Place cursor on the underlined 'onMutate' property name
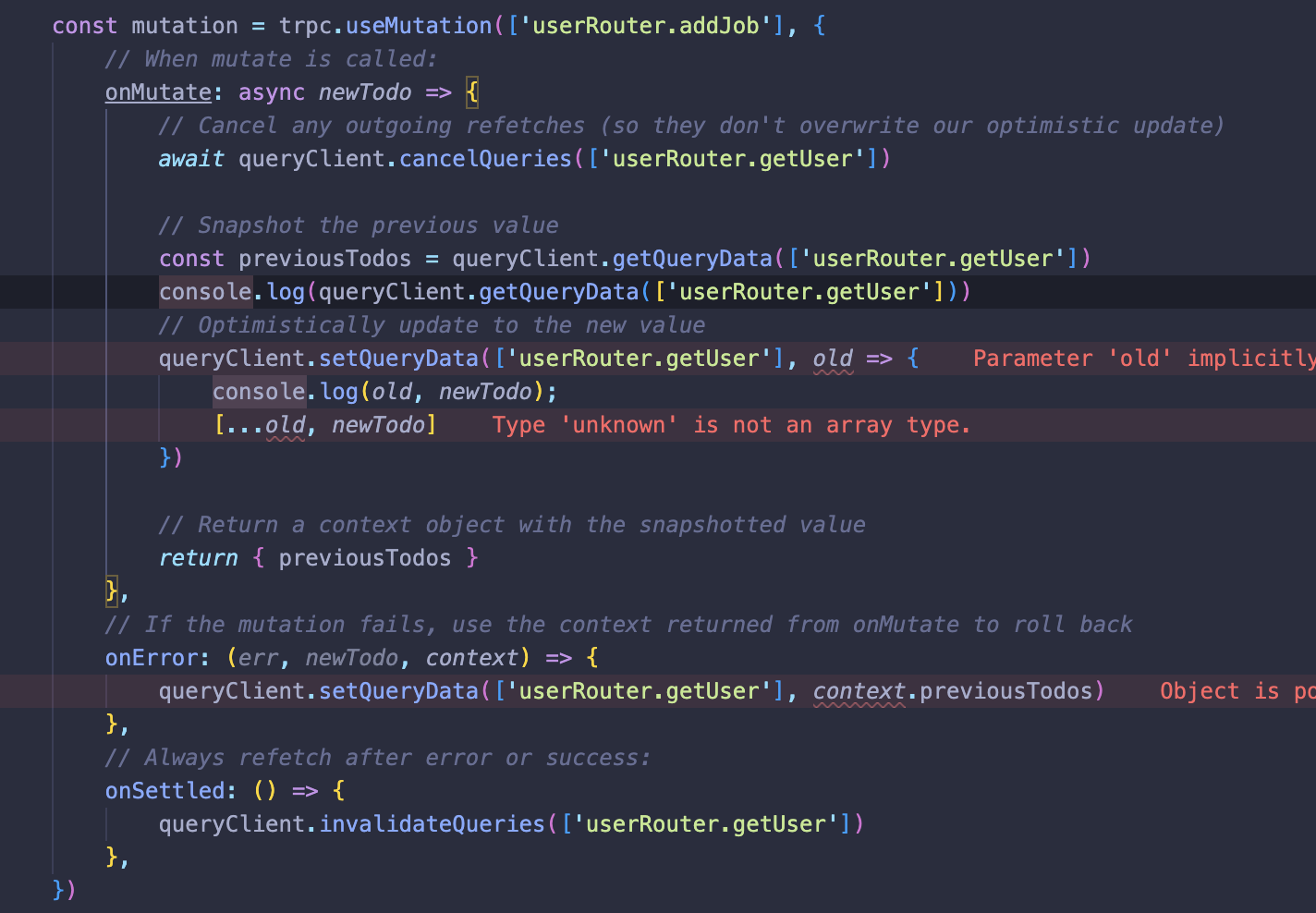Screen dimensions: 1316x913 pos(157,91)
